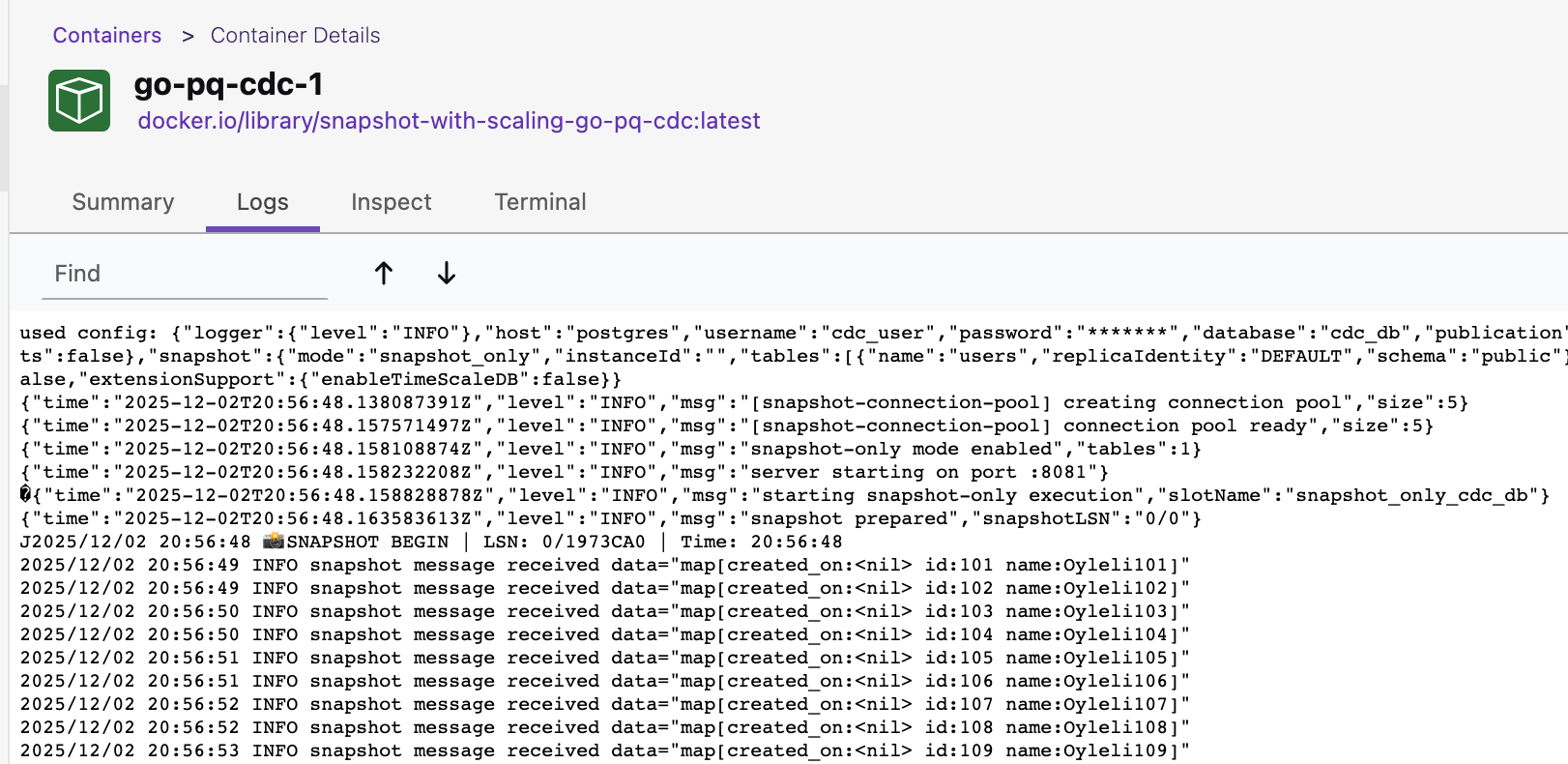Click the green container cube icon

pyautogui.click(x=79, y=101)
